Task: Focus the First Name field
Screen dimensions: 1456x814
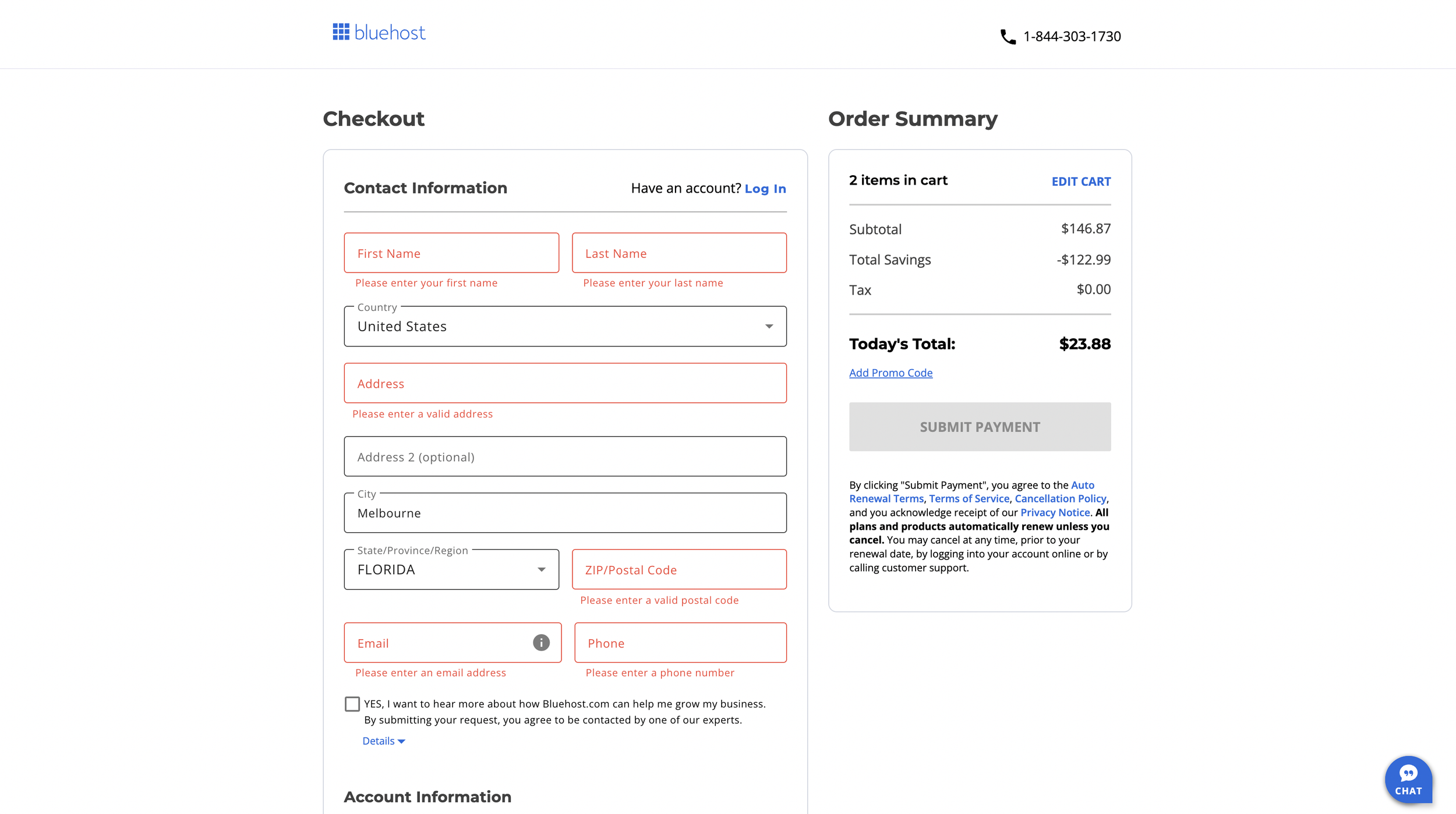Action: pos(451,253)
